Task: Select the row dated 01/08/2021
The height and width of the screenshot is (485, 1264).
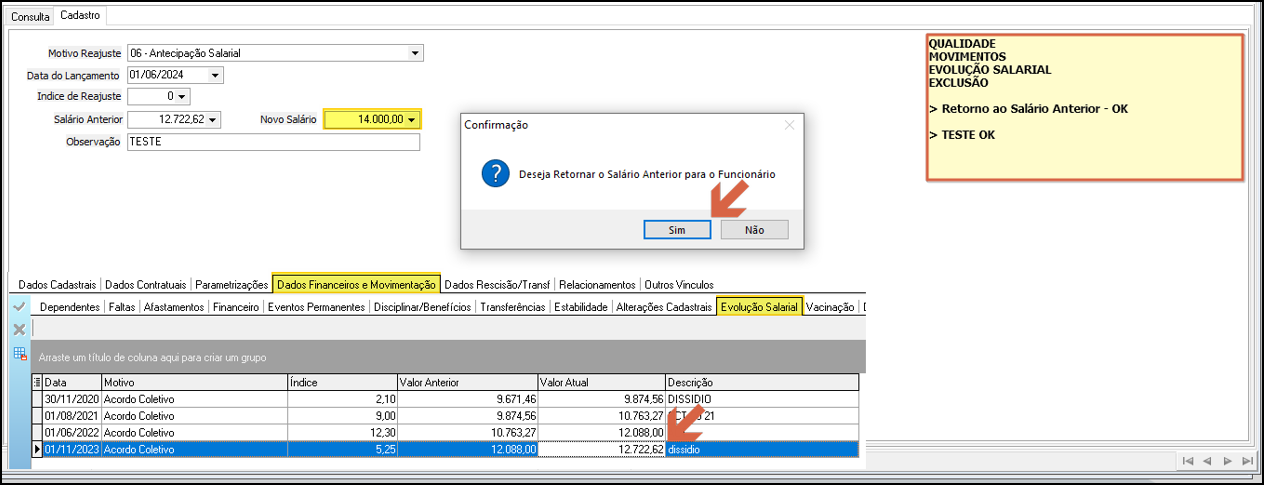Action: 445,415
